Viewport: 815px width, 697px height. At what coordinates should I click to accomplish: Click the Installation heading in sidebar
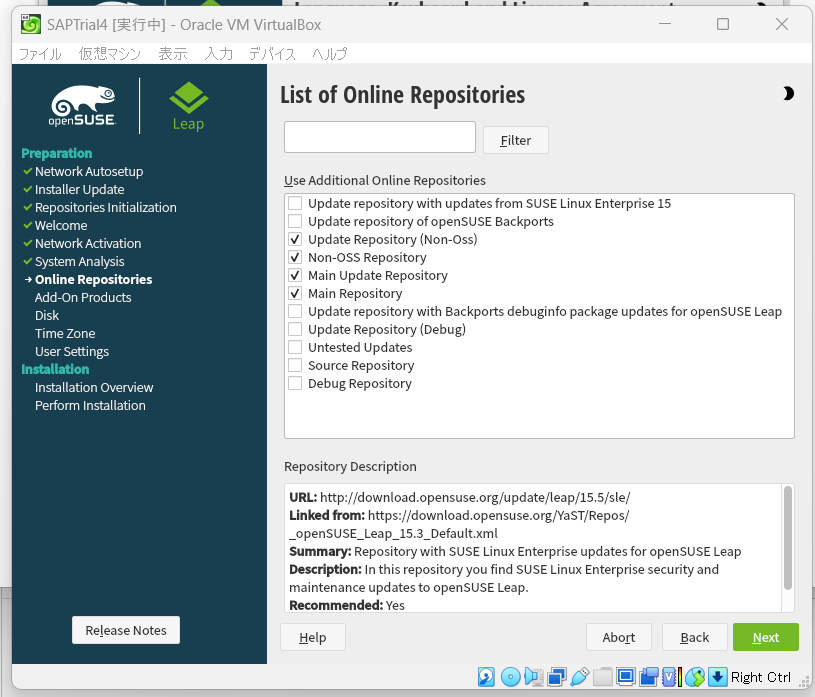55,369
